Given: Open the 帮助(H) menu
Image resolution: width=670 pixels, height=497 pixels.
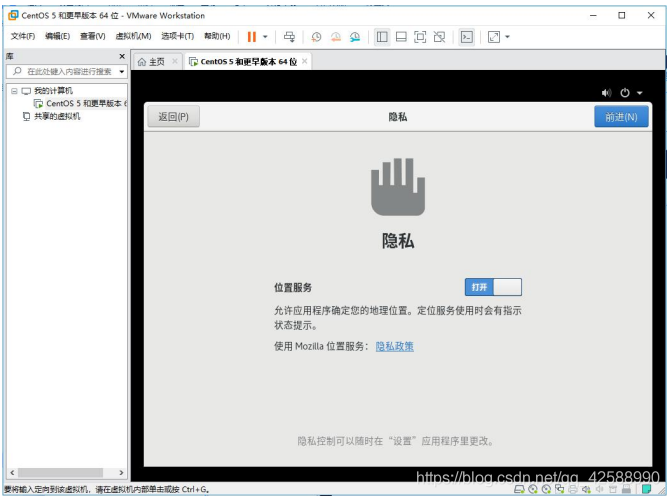Looking at the screenshot, I should point(217,36).
